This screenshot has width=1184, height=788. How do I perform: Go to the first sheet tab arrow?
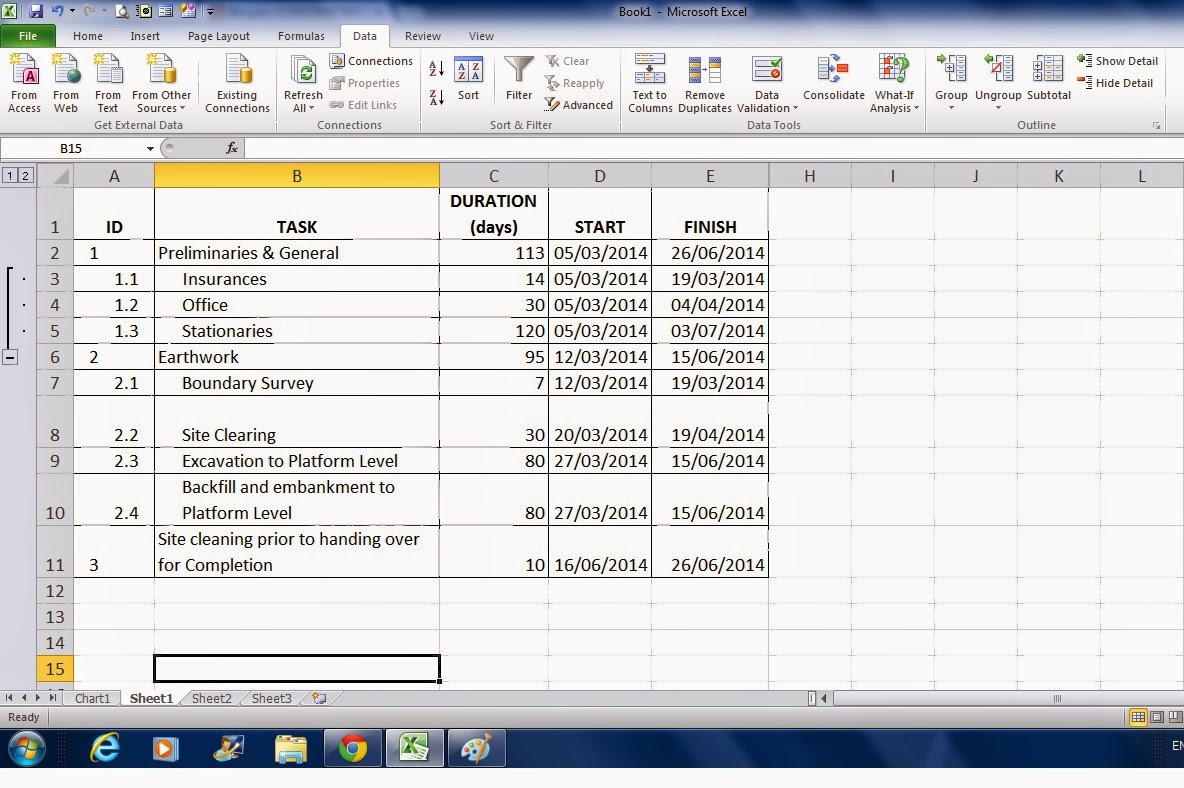pyautogui.click(x=9, y=698)
